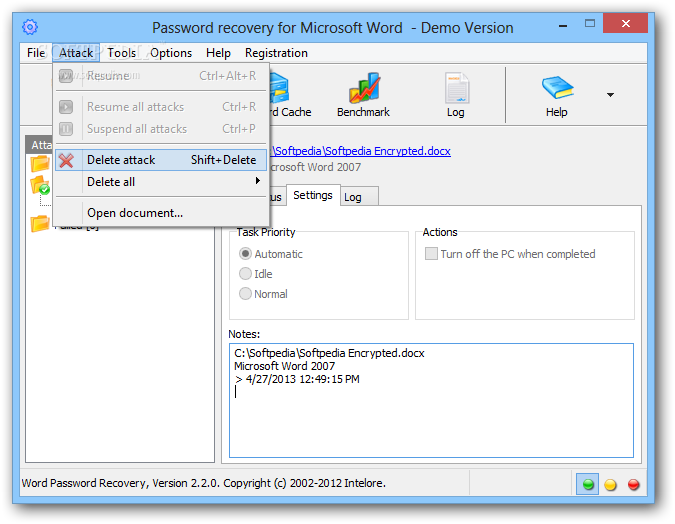This screenshot has width=675, height=524.
Task: Open the Softpedia Encrypted.docx file link
Action: [360, 151]
